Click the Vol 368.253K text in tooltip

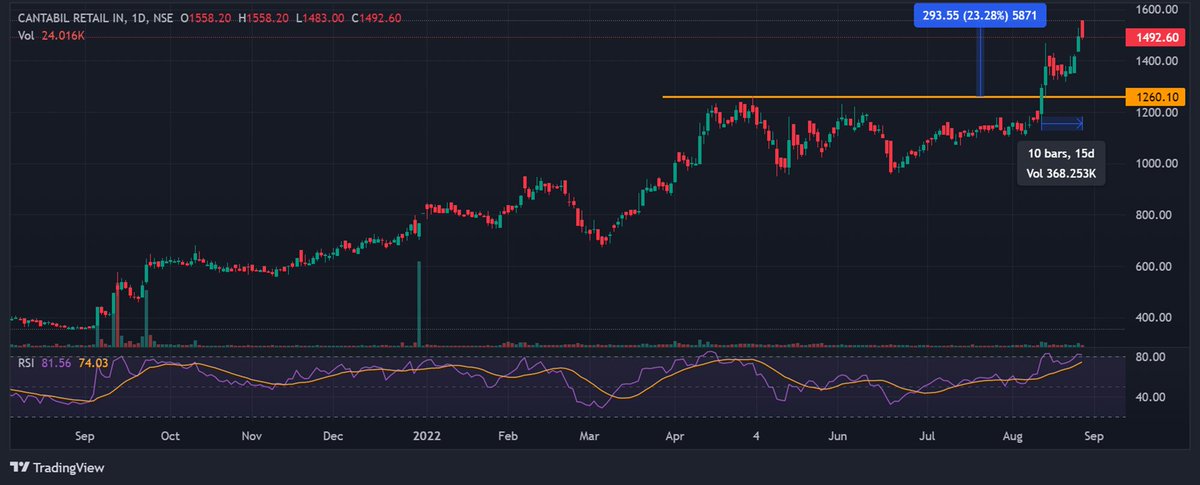point(1061,174)
